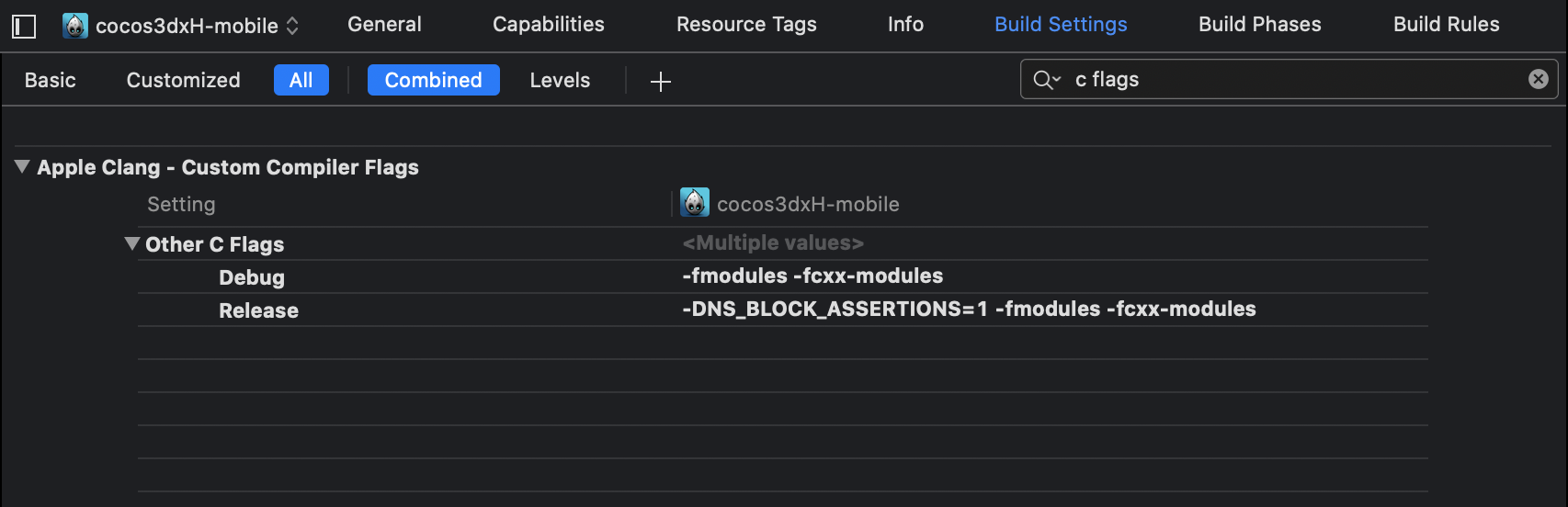This screenshot has height=507, width=1568.
Task: Select the Combined view mode
Action: click(433, 81)
